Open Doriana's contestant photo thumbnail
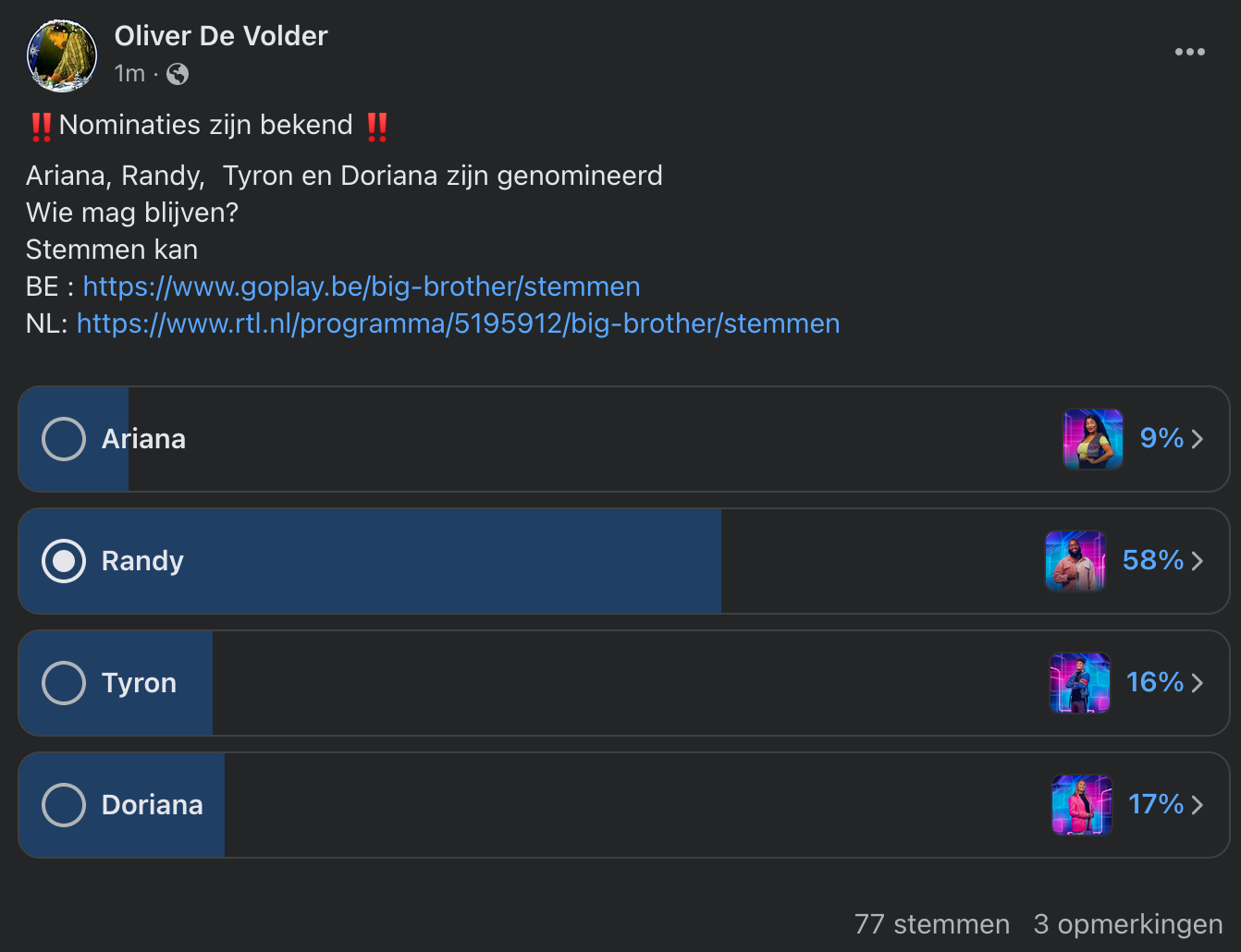The image size is (1241, 952). tap(1082, 805)
